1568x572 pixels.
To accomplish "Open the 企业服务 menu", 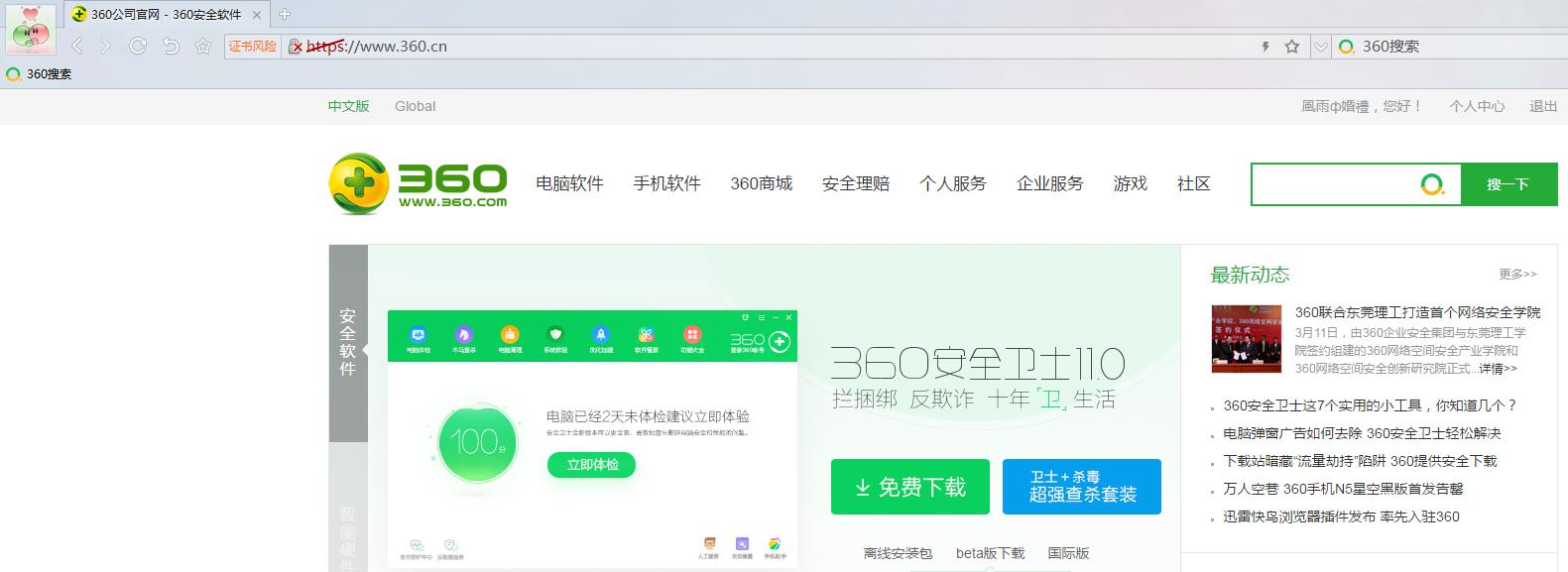I will [x=1049, y=183].
